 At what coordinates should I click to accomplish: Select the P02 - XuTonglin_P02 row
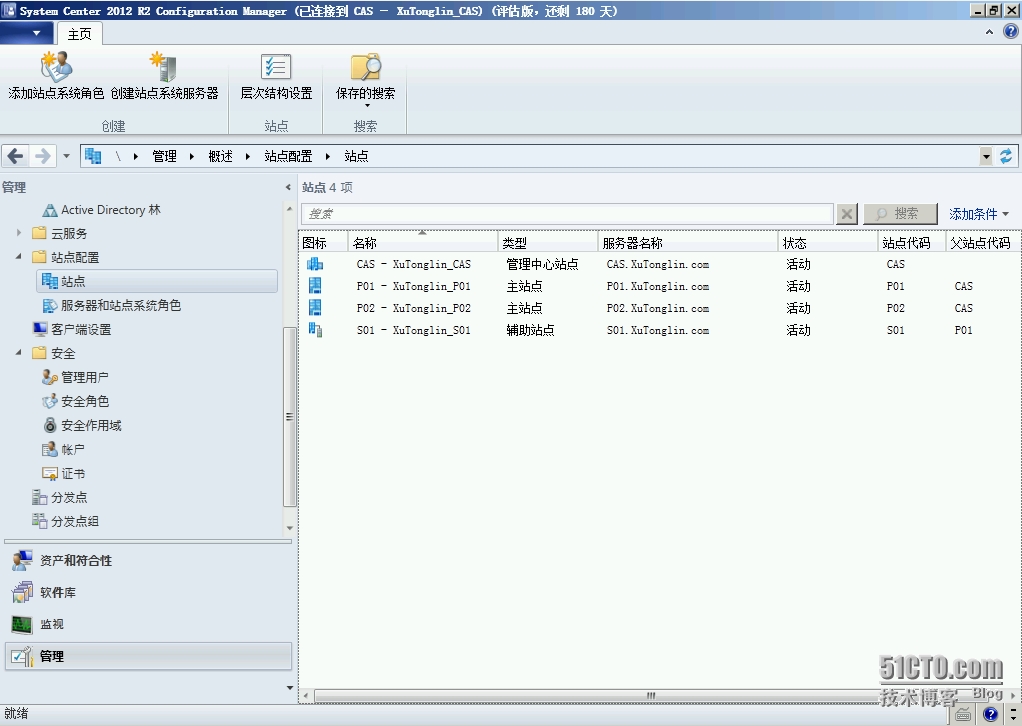(x=658, y=308)
